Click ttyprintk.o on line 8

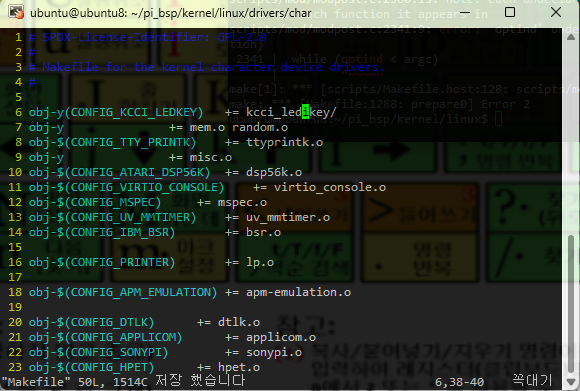tap(284, 142)
